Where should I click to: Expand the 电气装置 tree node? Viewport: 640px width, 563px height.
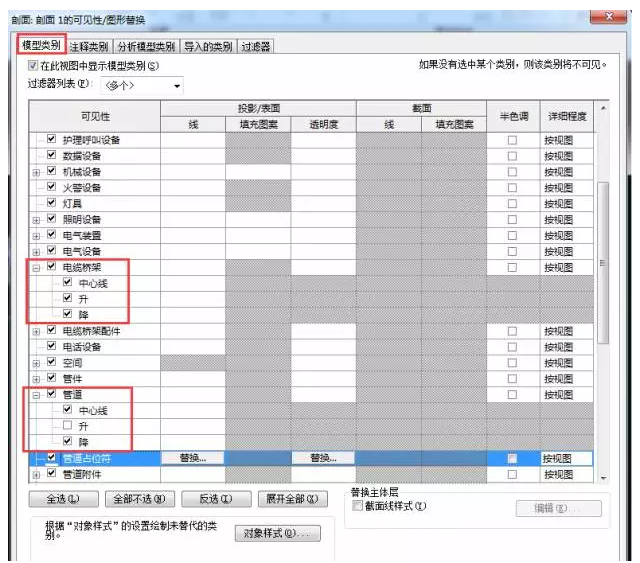(x=36, y=236)
